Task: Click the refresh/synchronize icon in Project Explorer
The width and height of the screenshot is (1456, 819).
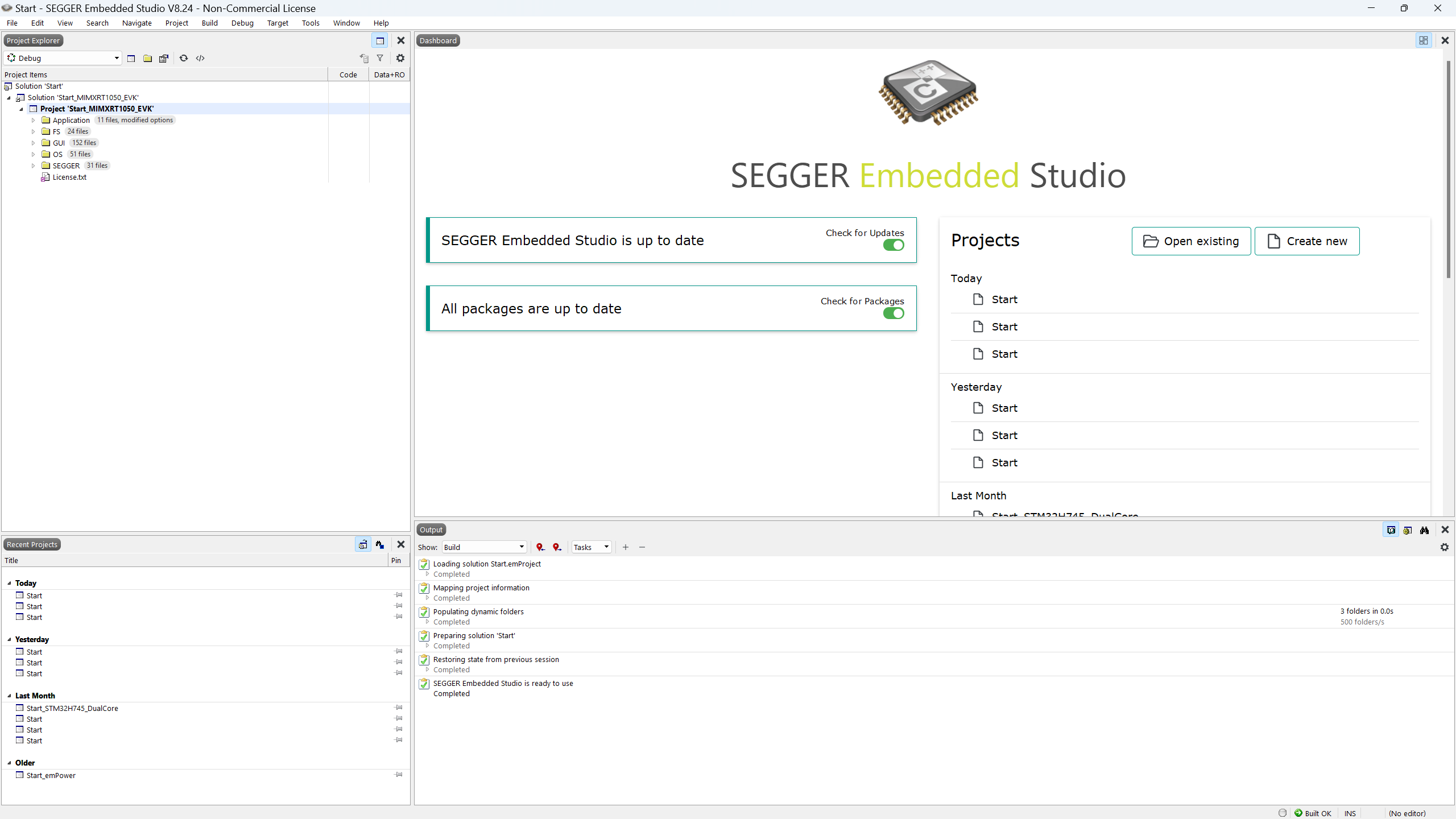Action: click(184, 58)
